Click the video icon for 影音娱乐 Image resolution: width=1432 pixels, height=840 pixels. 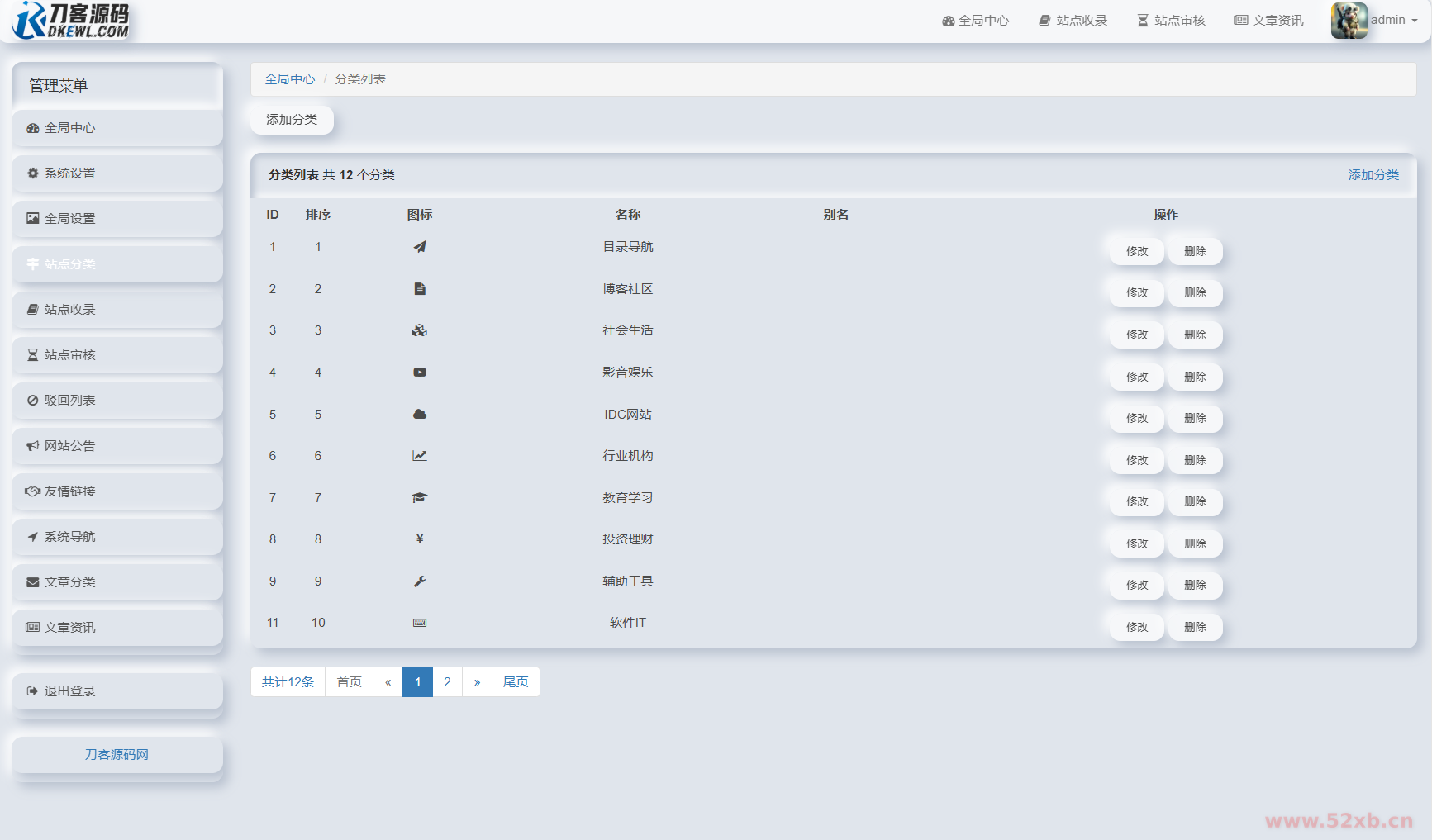pyautogui.click(x=420, y=373)
